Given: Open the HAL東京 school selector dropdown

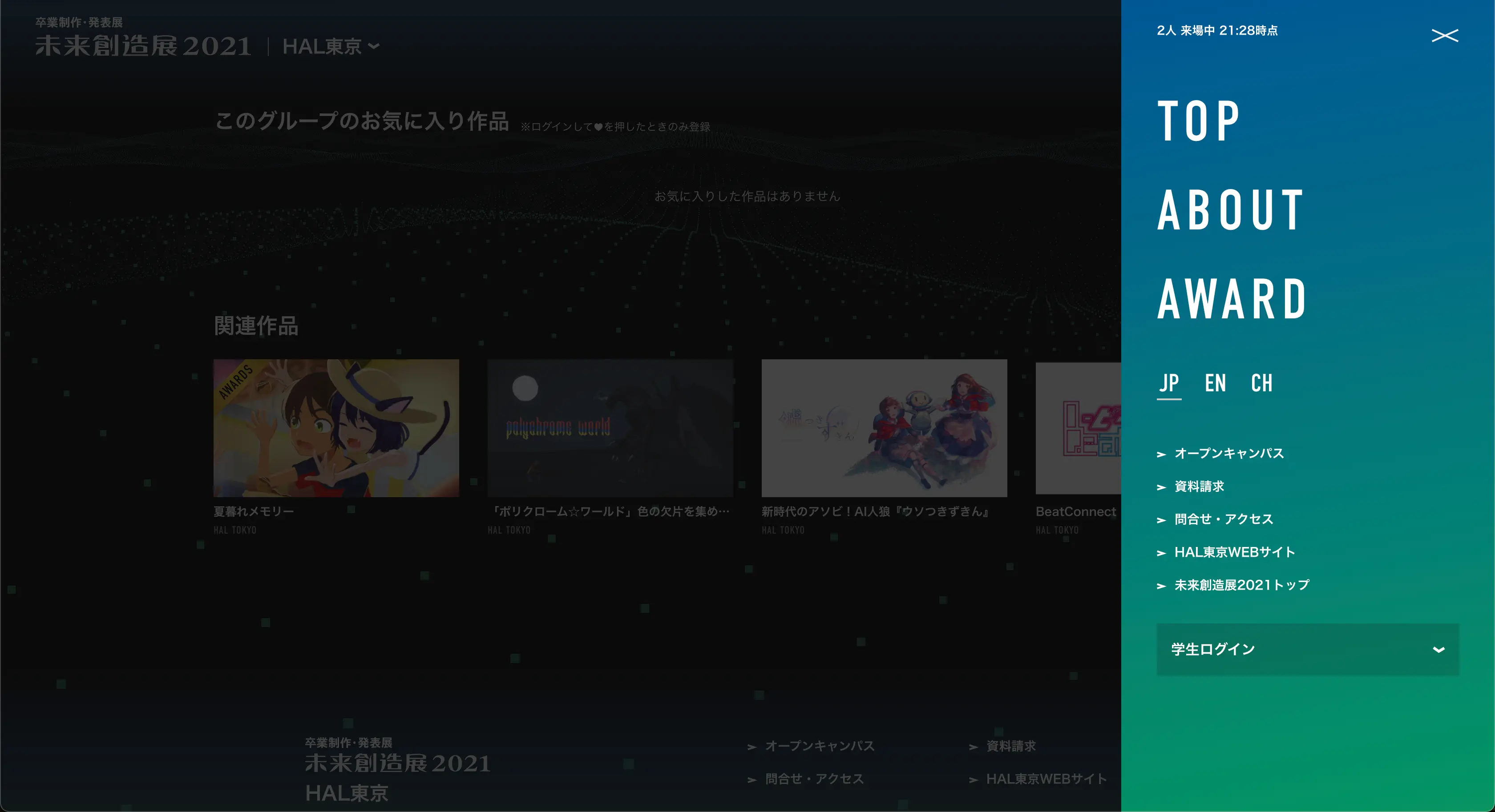Looking at the screenshot, I should (331, 46).
